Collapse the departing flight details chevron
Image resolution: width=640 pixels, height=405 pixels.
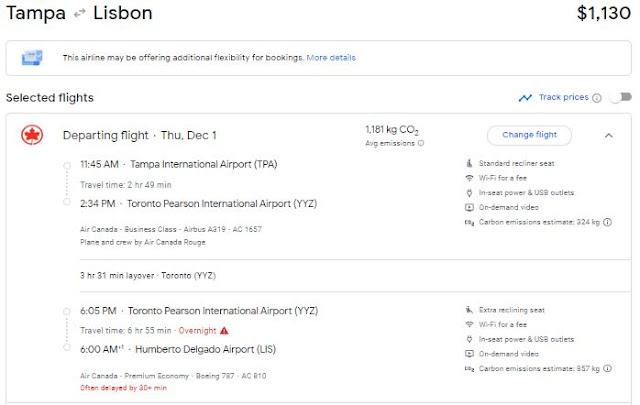pos(609,135)
